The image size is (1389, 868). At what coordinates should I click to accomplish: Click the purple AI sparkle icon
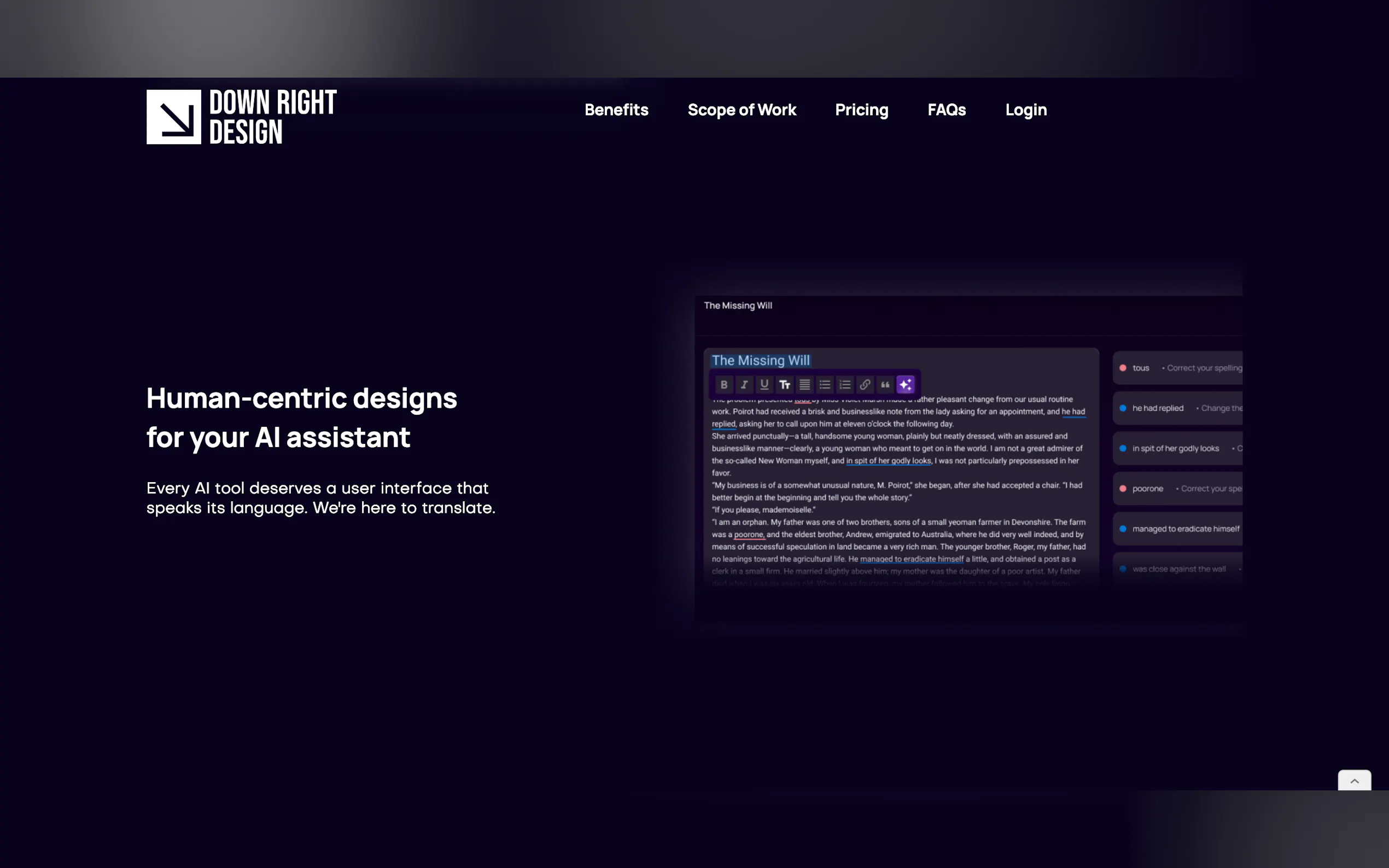click(906, 385)
